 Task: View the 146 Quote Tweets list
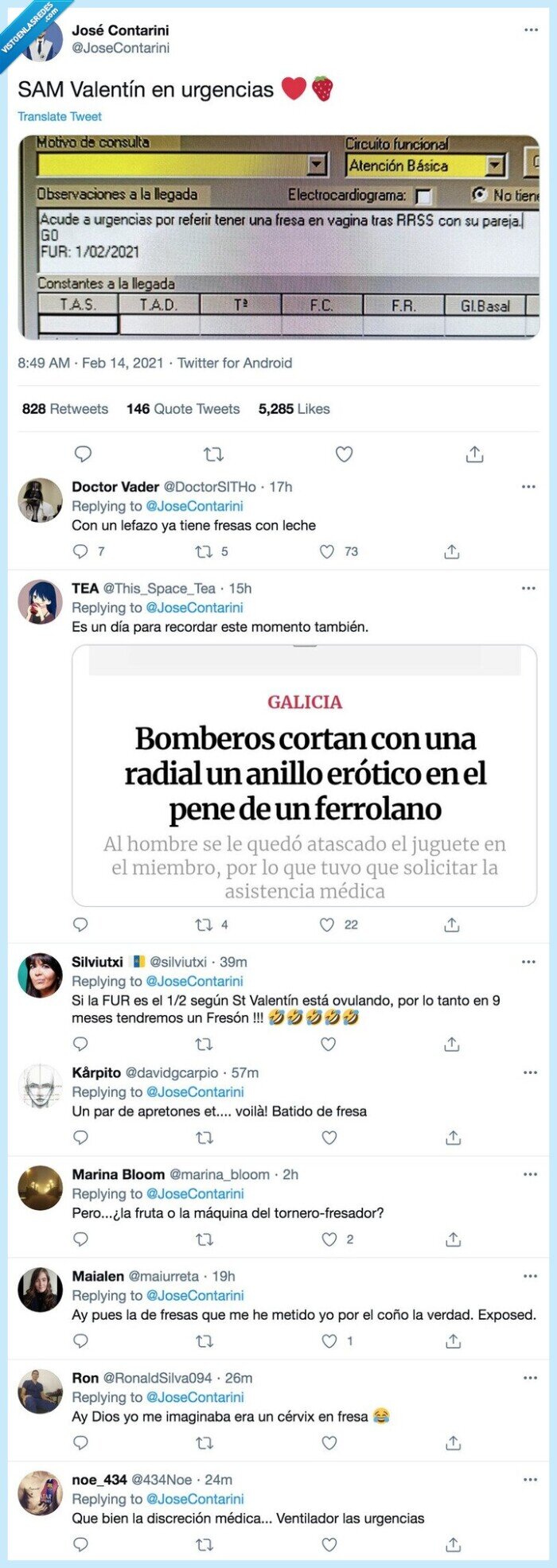point(183,409)
